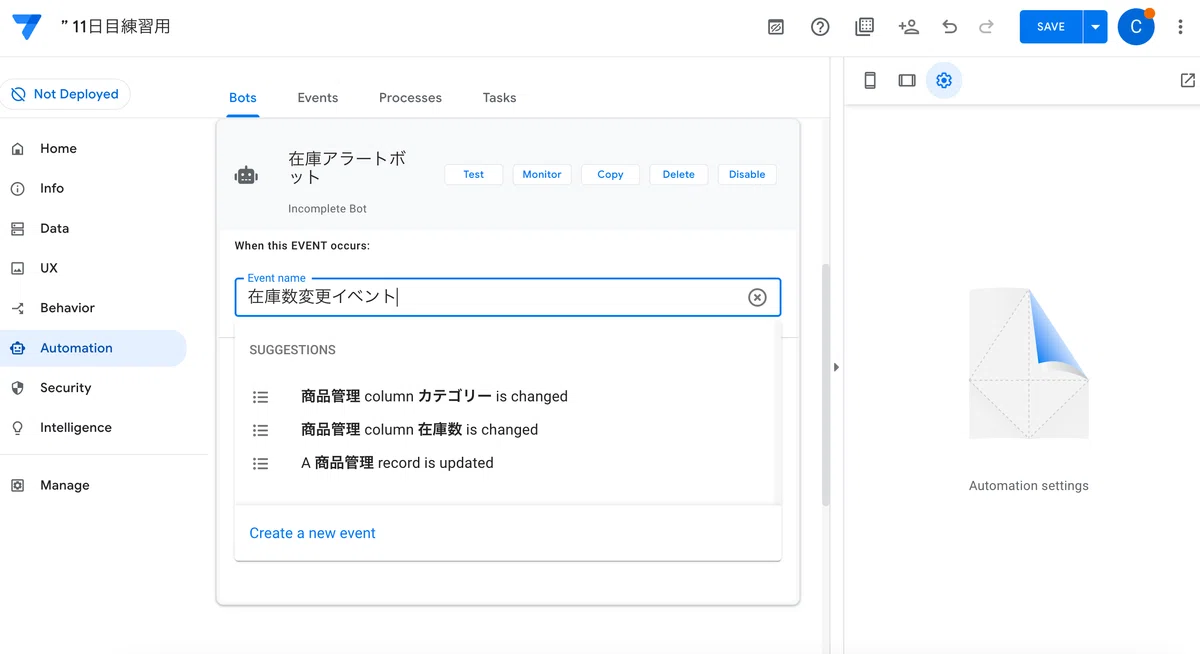The image size is (1200, 654).
Task: Open UX in the sidebar
Action: point(93,268)
